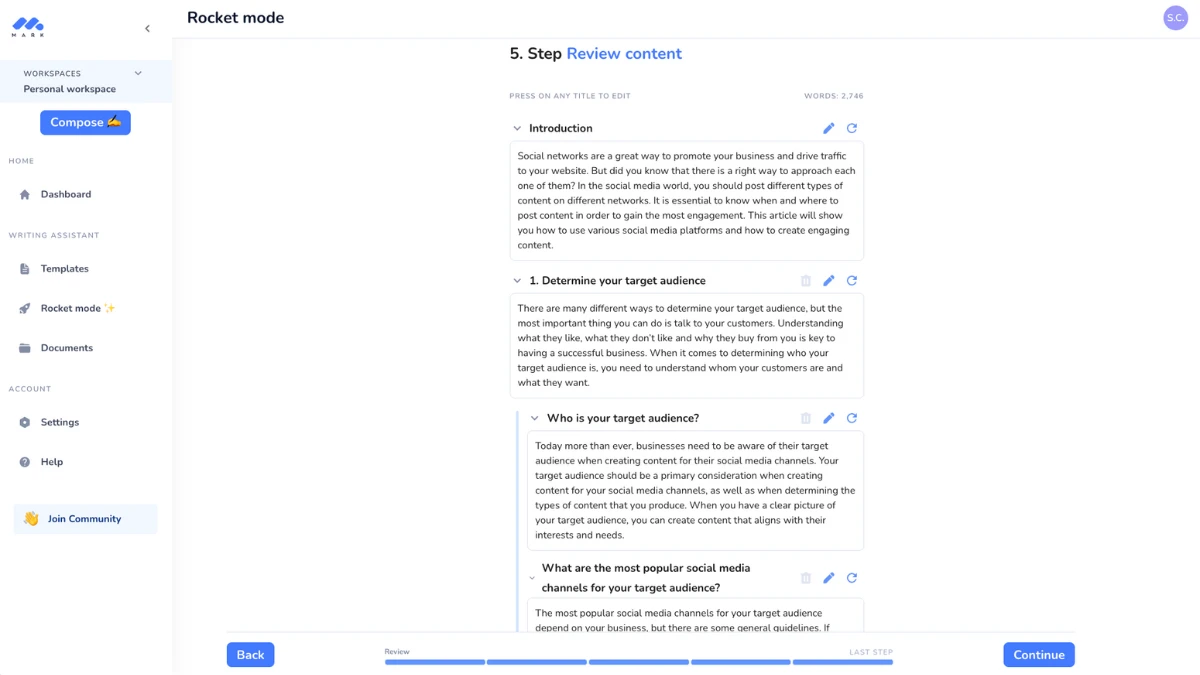Regenerate 'most popular social media channels' section
The width and height of the screenshot is (1200, 675).
click(852, 578)
